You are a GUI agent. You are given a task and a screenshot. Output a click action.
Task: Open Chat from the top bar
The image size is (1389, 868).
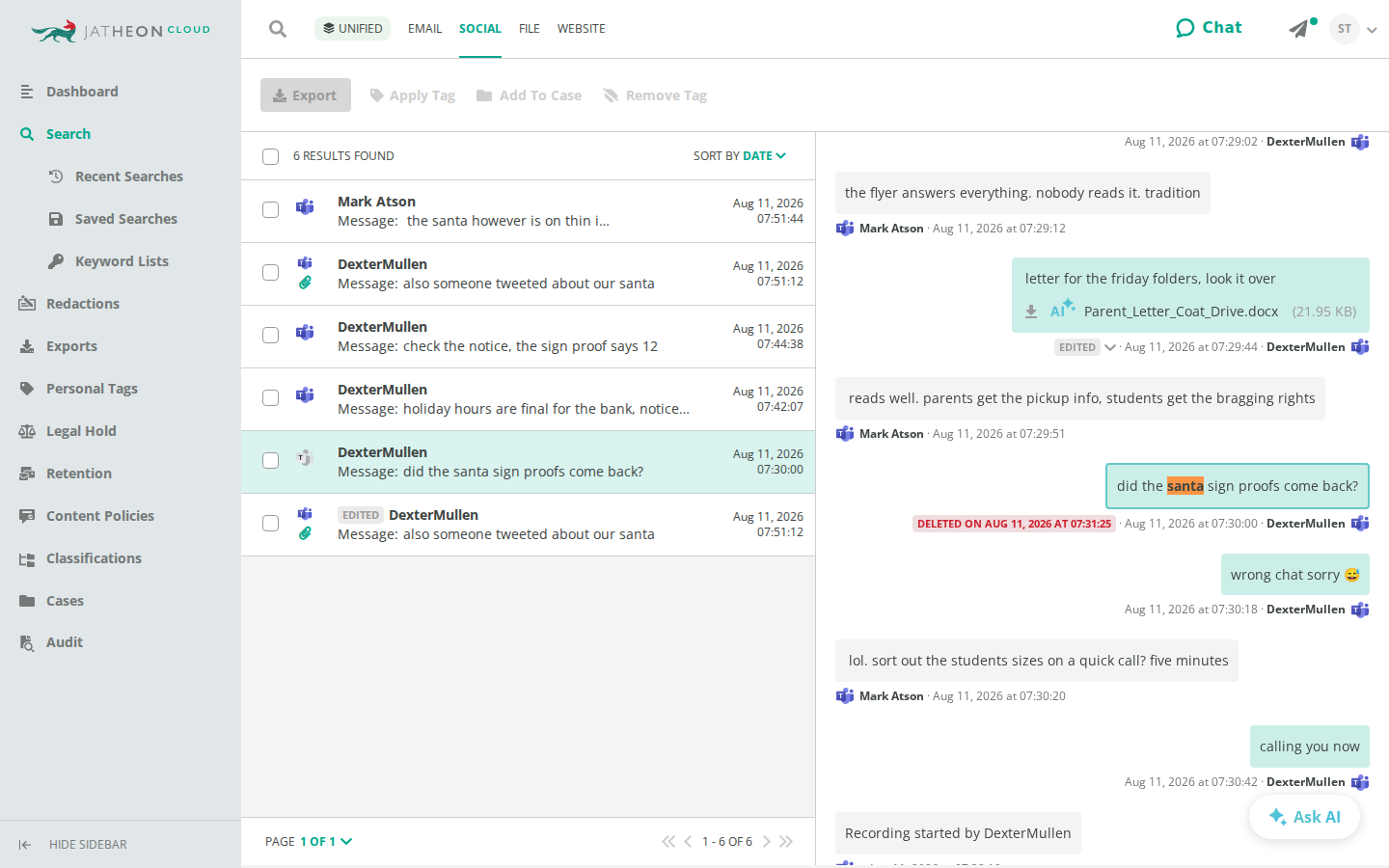click(x=1209, y=28)
